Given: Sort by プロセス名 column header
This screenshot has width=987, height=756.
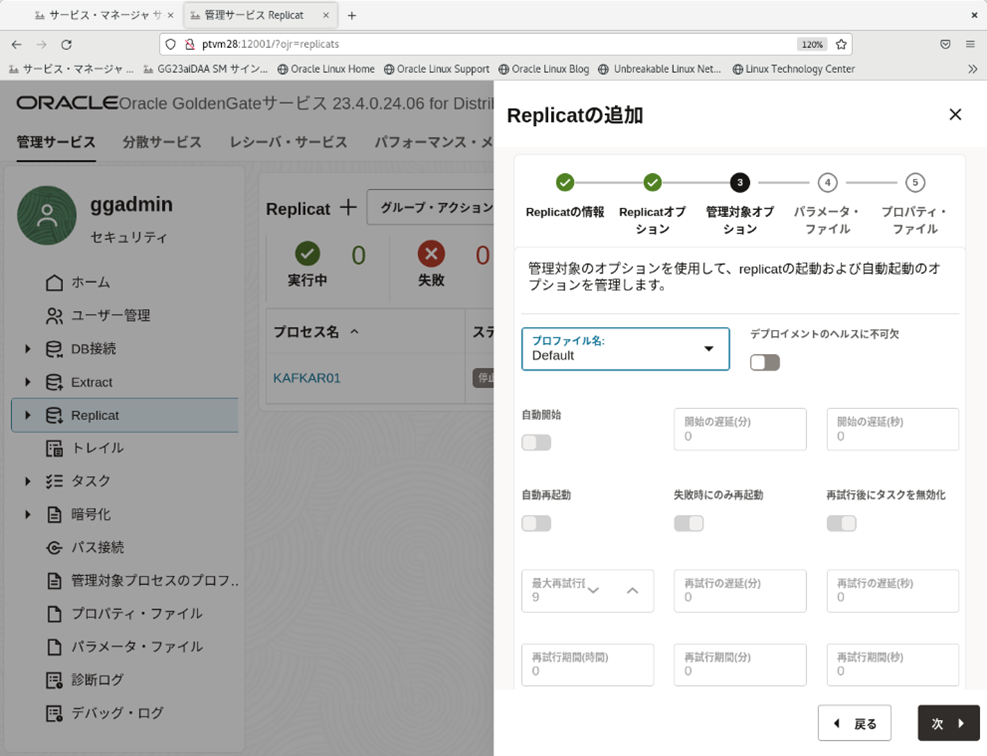Looking at the screenshot, I should pos(307,332).
